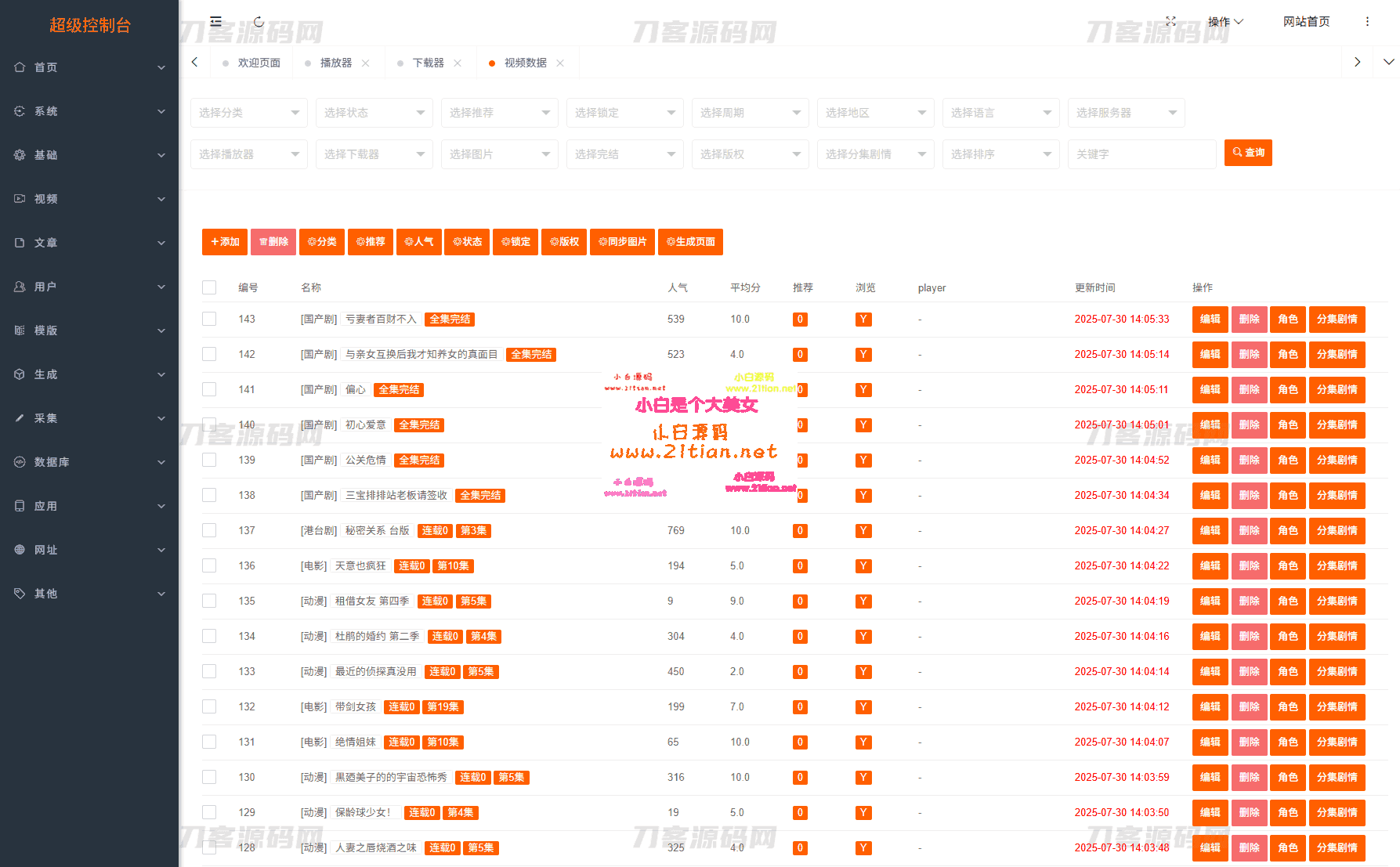This screenshot has height=867, width=1400.
Task: Check the select-all checkbox in table header
Action: (209, 287)
